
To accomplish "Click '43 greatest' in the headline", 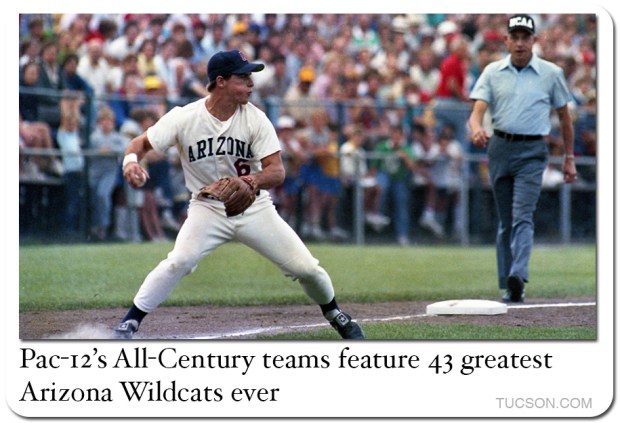I will coord(490,361).
